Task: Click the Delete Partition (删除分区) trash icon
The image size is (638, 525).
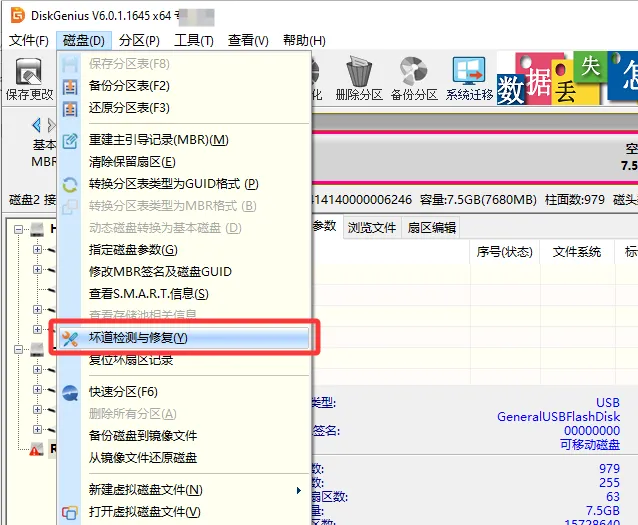Action: pos(359,72)
